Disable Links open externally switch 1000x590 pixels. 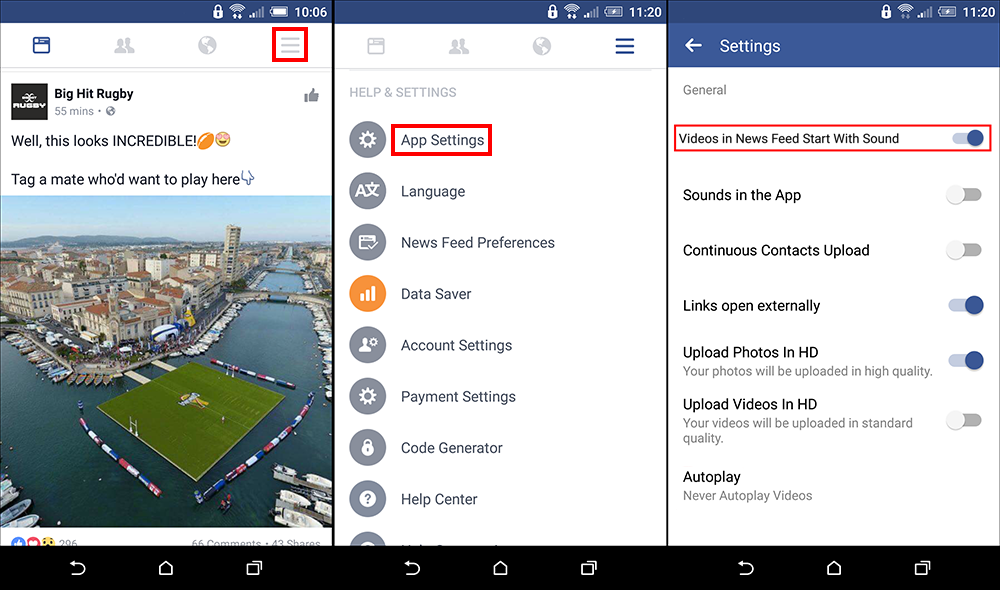pos(966,306)
